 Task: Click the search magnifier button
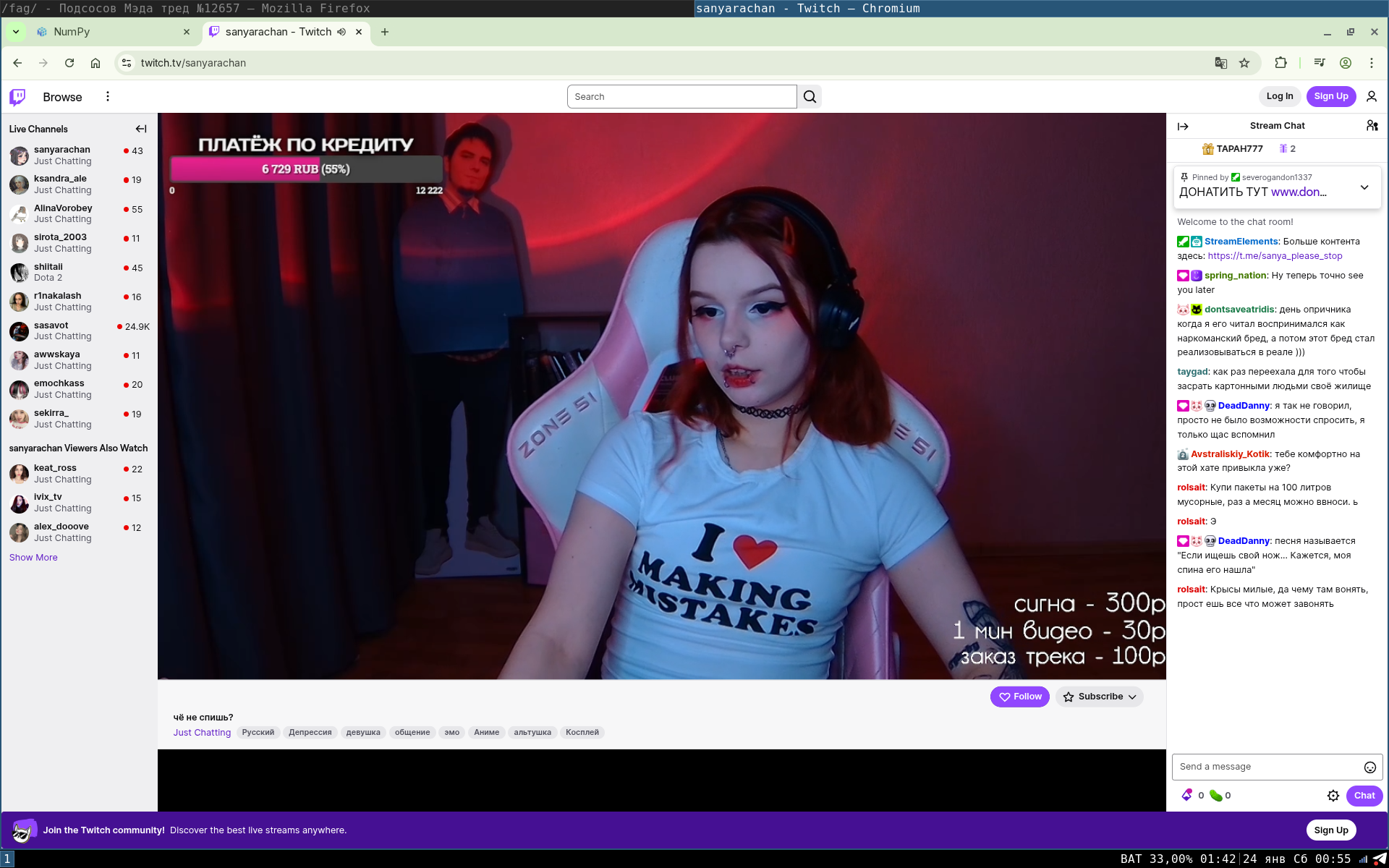pyautogui.click(x=810, y=97)
